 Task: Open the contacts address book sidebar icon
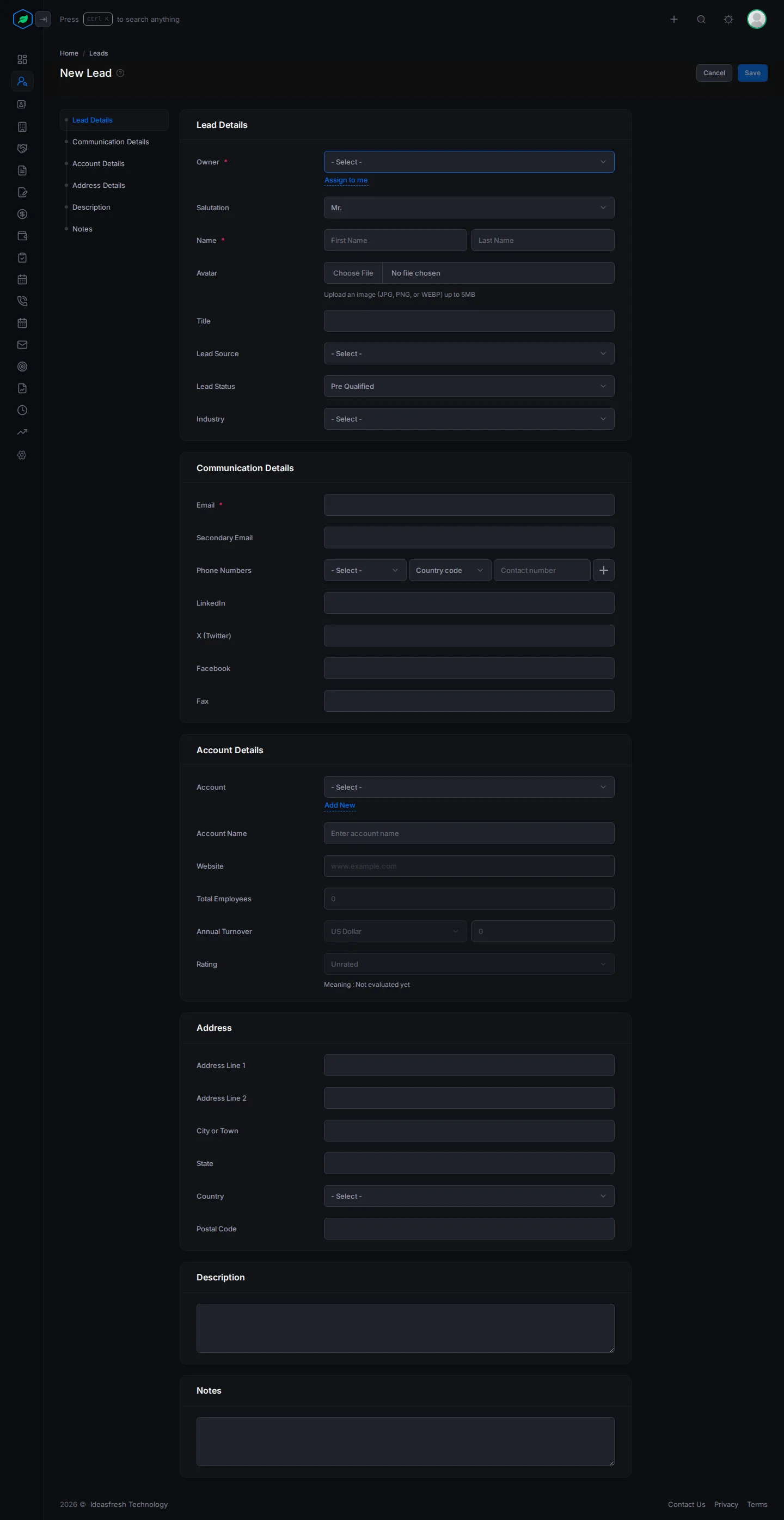click(x=22, y=105)
